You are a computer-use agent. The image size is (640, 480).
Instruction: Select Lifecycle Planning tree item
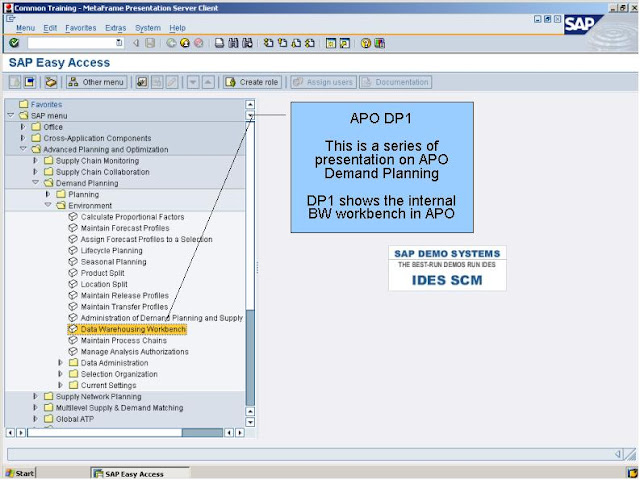coord(111,250)
